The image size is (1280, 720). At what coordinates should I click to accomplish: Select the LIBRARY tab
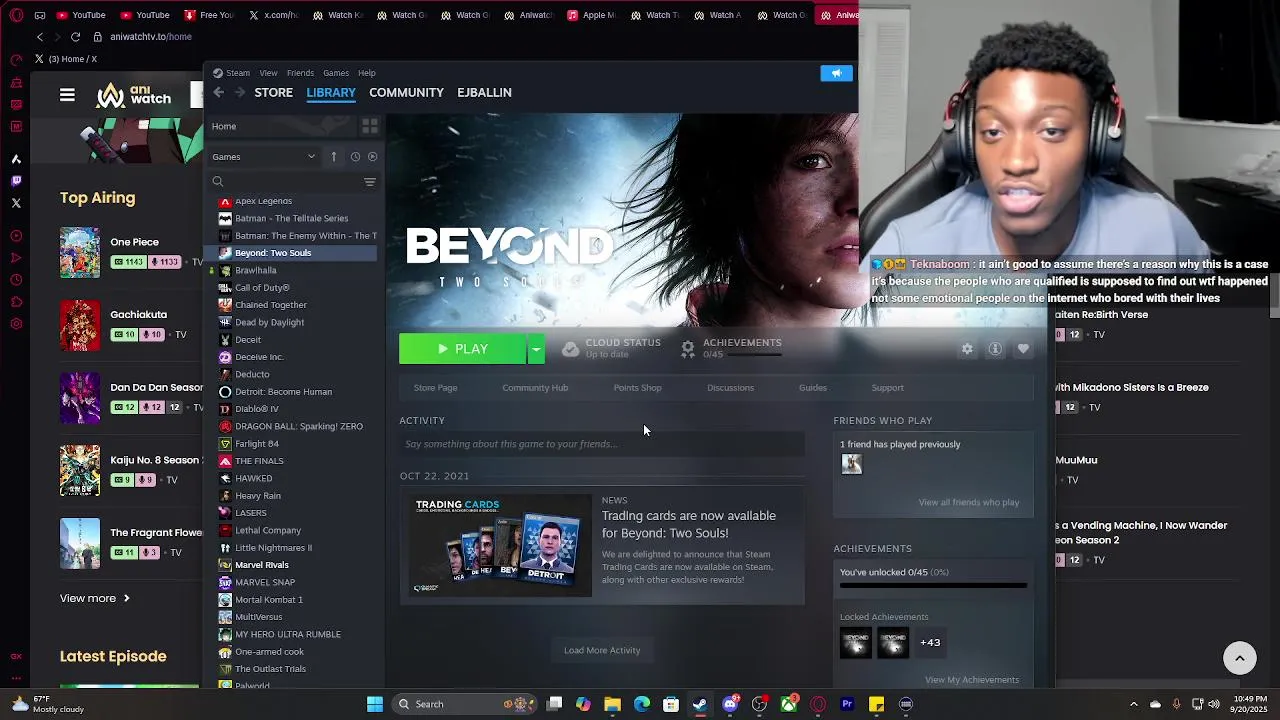click(x=331, y=92)
